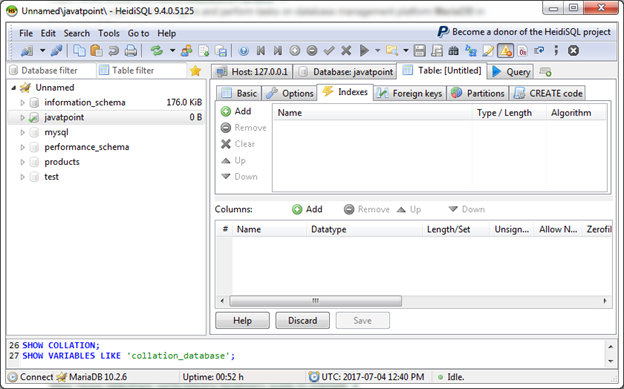624x389 pixels.
Task: Click the Discard button
Action: pos(302,321)
